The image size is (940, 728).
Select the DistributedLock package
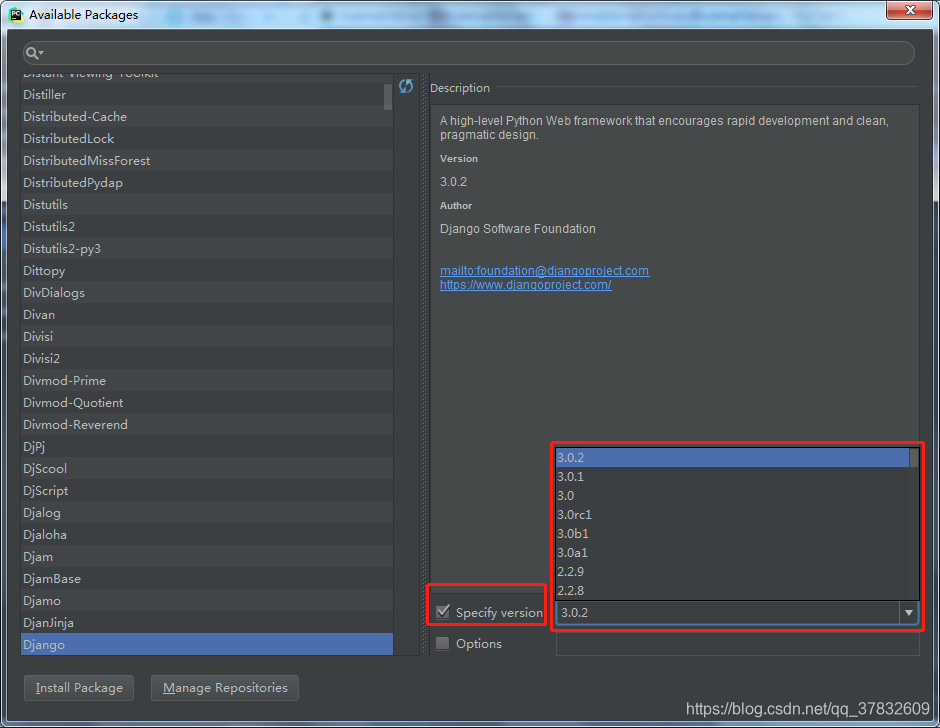pyautogui.click(x=207, y=139)
